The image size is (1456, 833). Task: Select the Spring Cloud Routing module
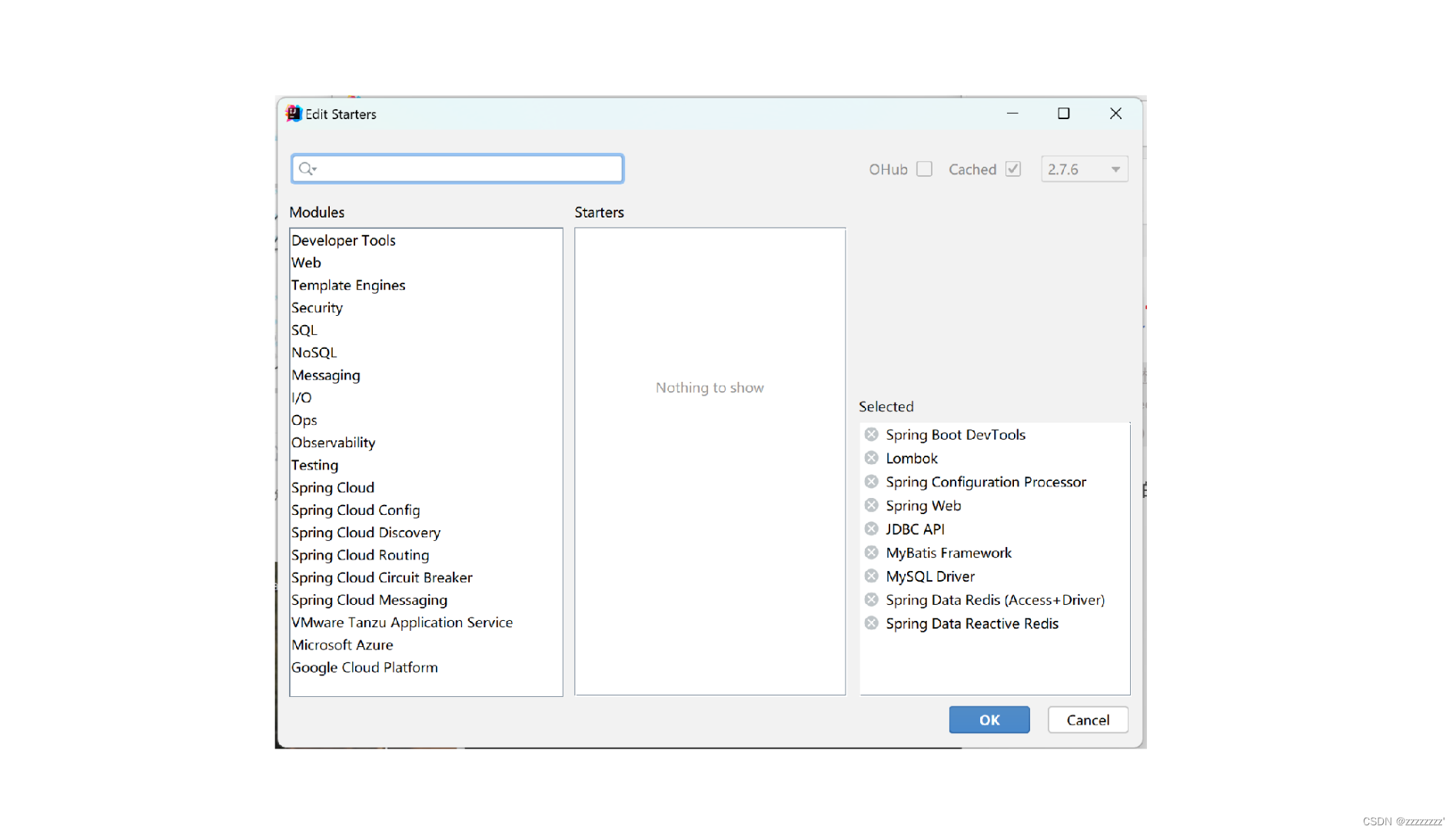click(x=426, y=555)
